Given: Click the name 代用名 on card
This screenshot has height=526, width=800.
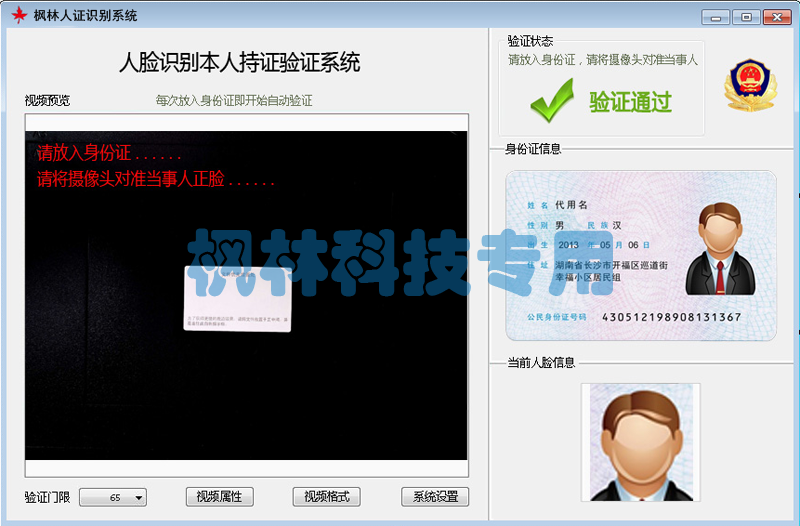Looking at the screenshot, I should [x=571, y=205].
